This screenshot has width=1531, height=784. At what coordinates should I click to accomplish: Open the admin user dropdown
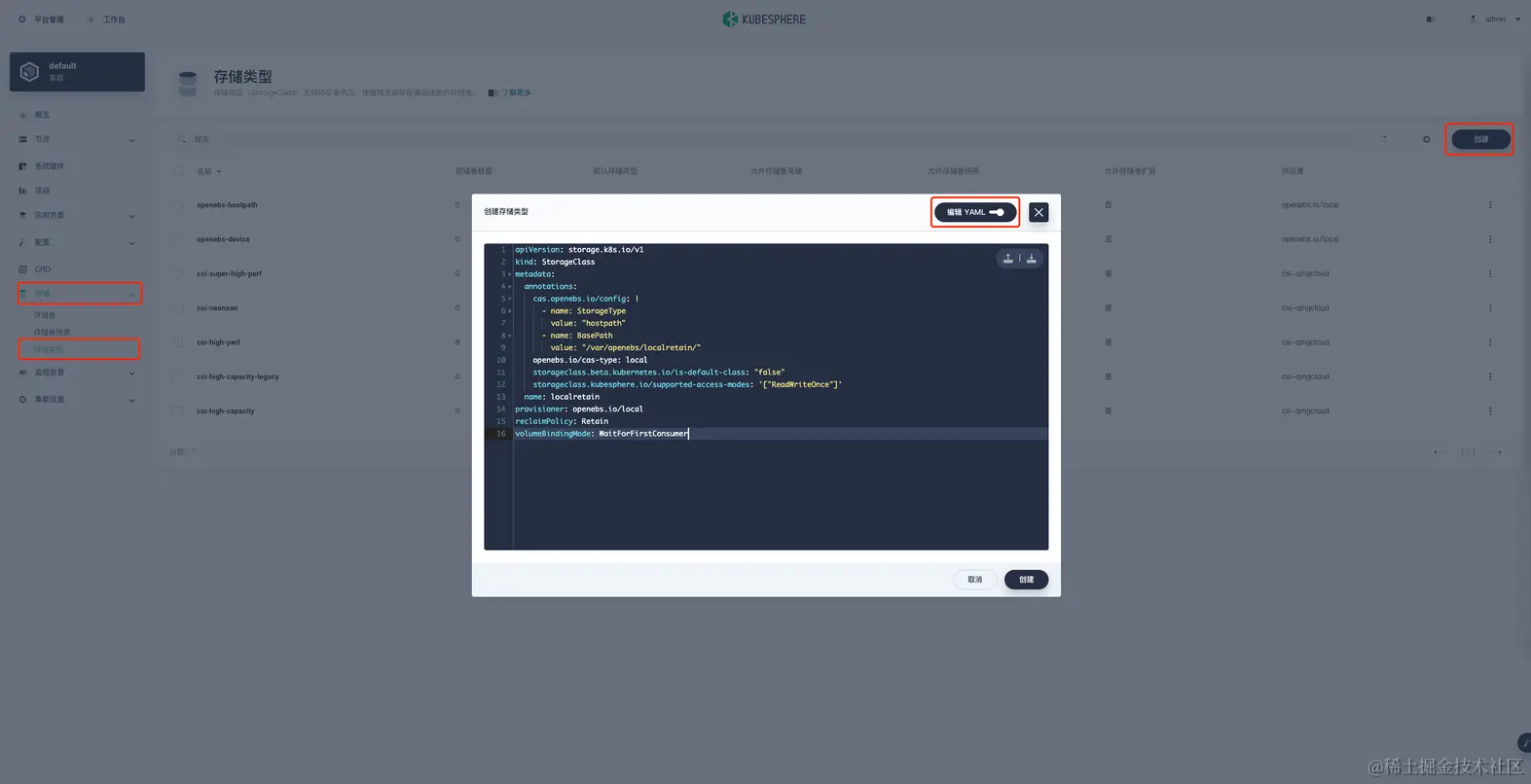(1495, 19)
